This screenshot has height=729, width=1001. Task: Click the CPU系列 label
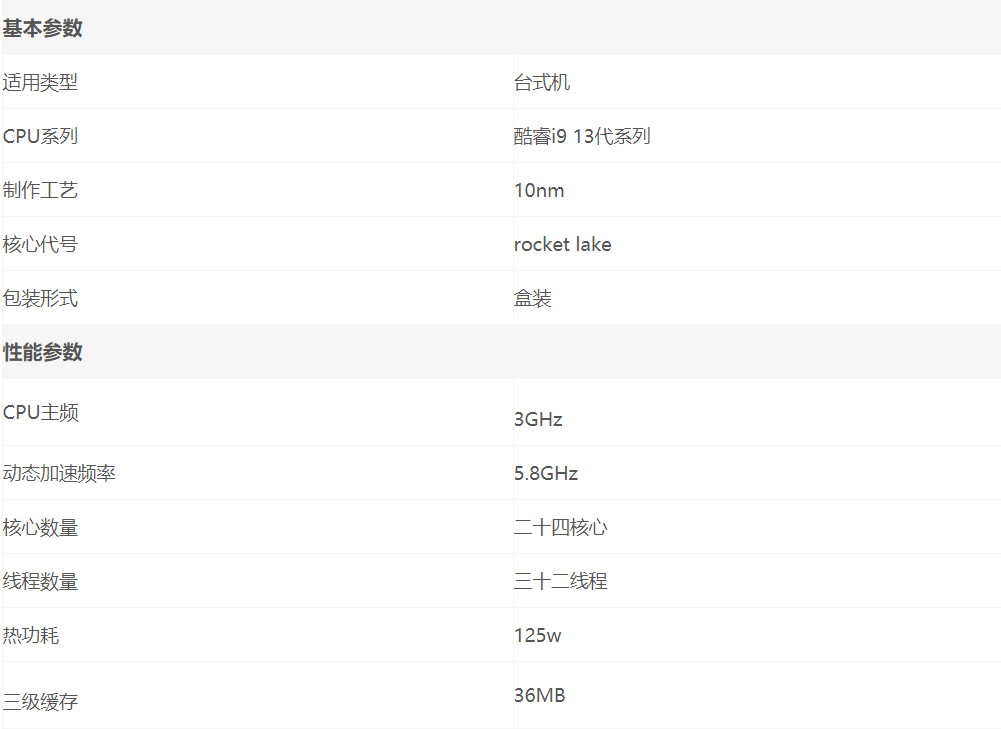[40, 136]
